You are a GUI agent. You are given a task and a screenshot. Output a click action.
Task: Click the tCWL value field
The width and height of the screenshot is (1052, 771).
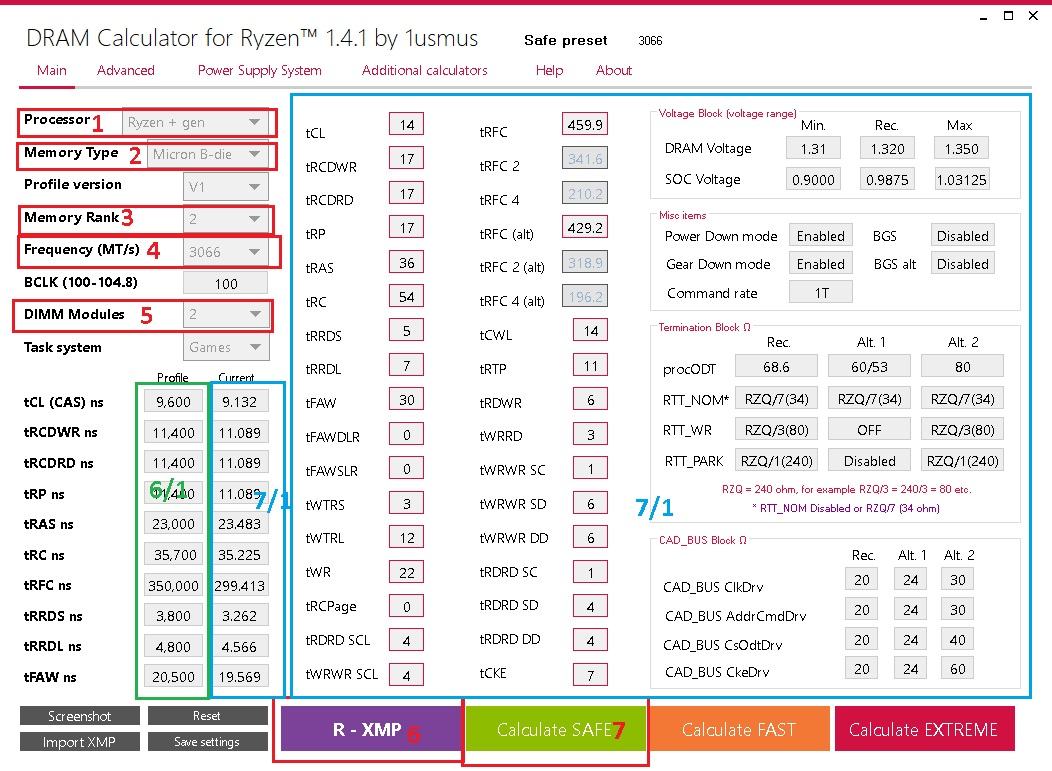pyautogui.click(x=590, y=330)
